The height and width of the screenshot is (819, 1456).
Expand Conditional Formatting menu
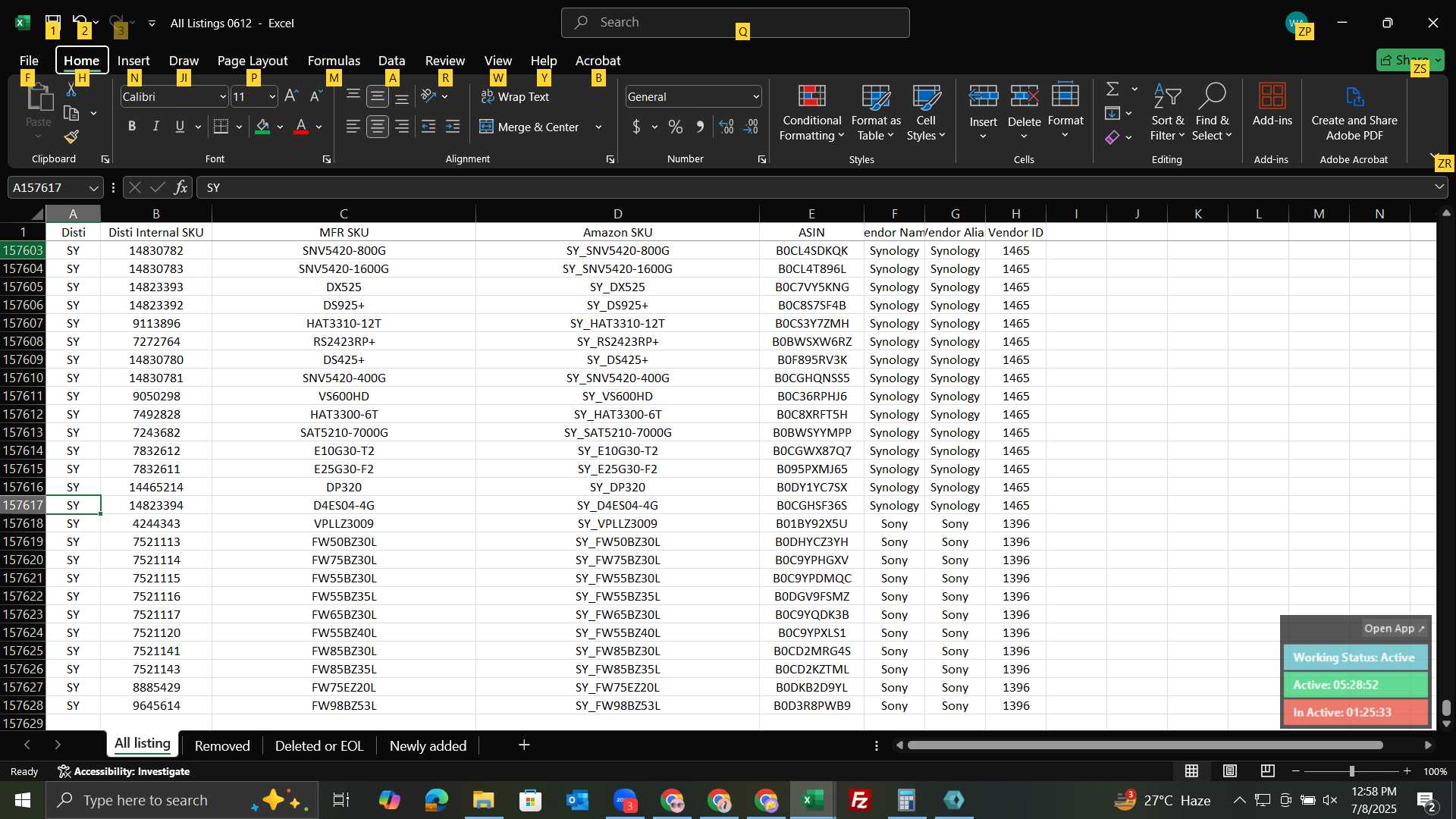click(x=811, y=112)
